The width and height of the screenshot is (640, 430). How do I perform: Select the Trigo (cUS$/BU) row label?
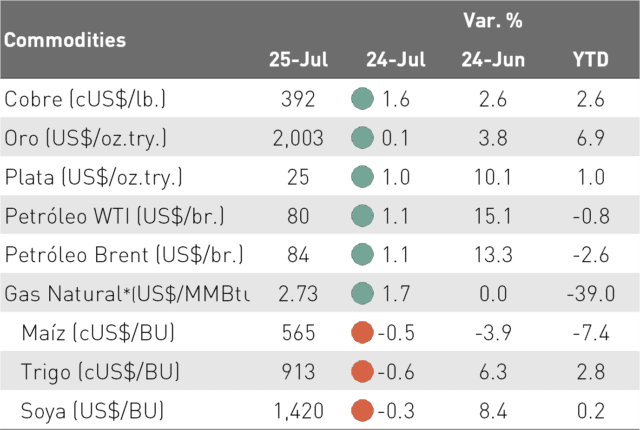[100, 372]
